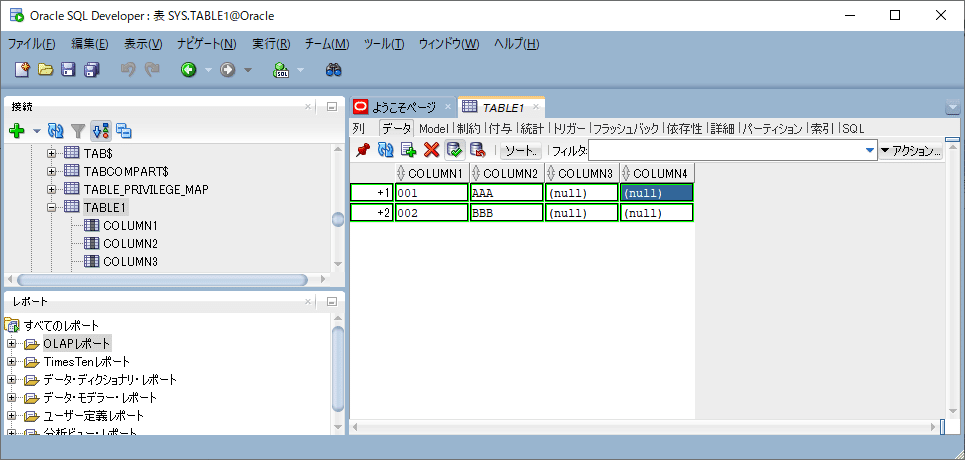The height and width of the screenshot is (460, 965).
Task: Open the editor tab list dropdown
Action: tap(953, 108)
